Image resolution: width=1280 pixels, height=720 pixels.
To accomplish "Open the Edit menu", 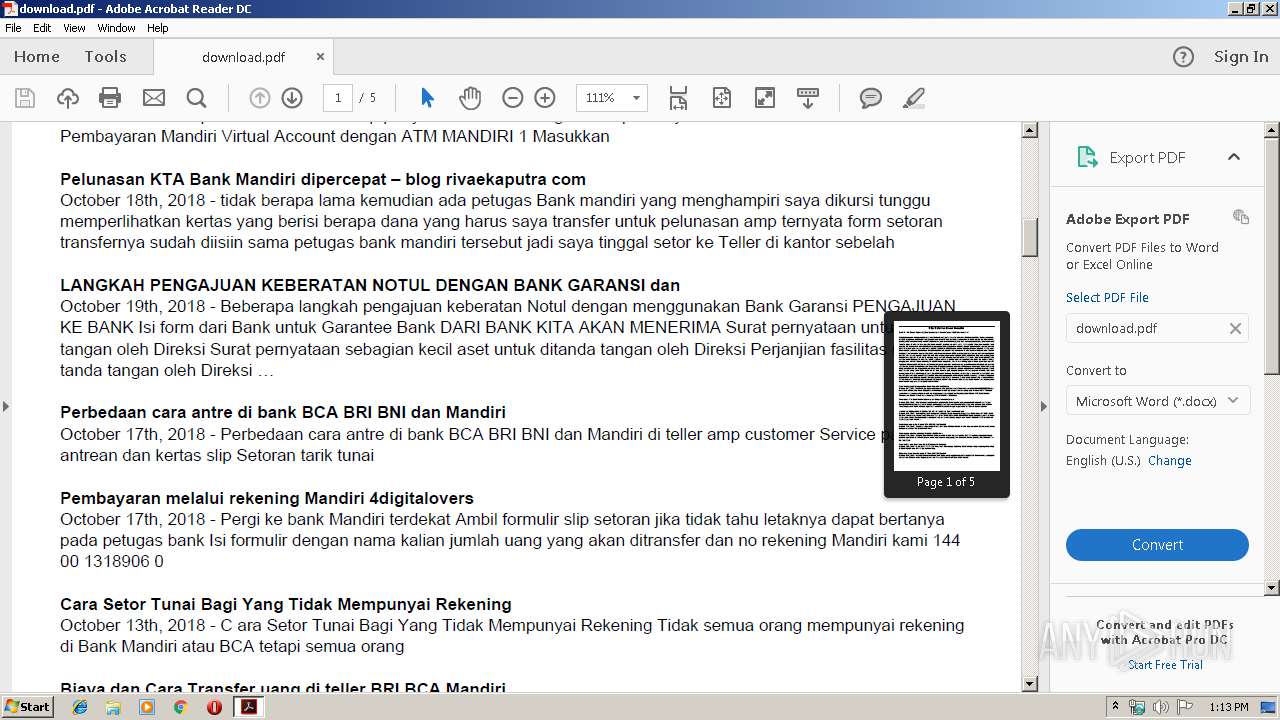I will coord(42,28).
